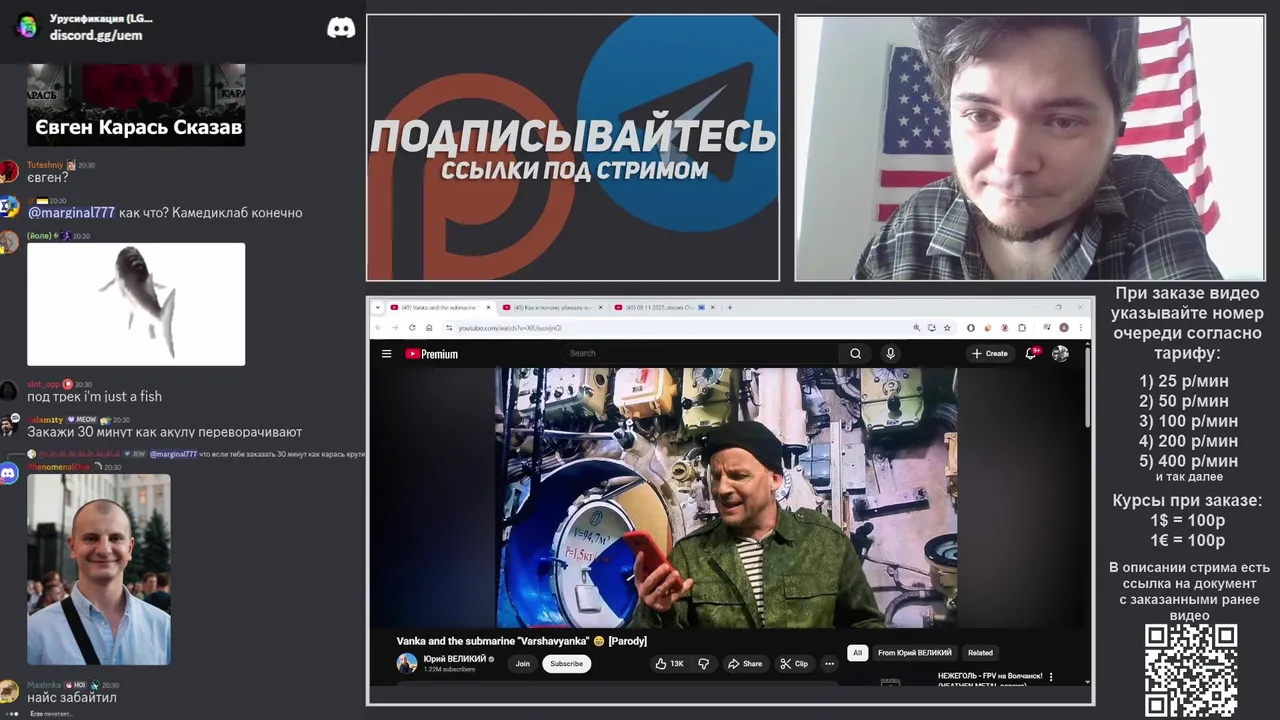Open the YouTube account avatar menu
1280x720 pixels.
[x=1061, y=353]
